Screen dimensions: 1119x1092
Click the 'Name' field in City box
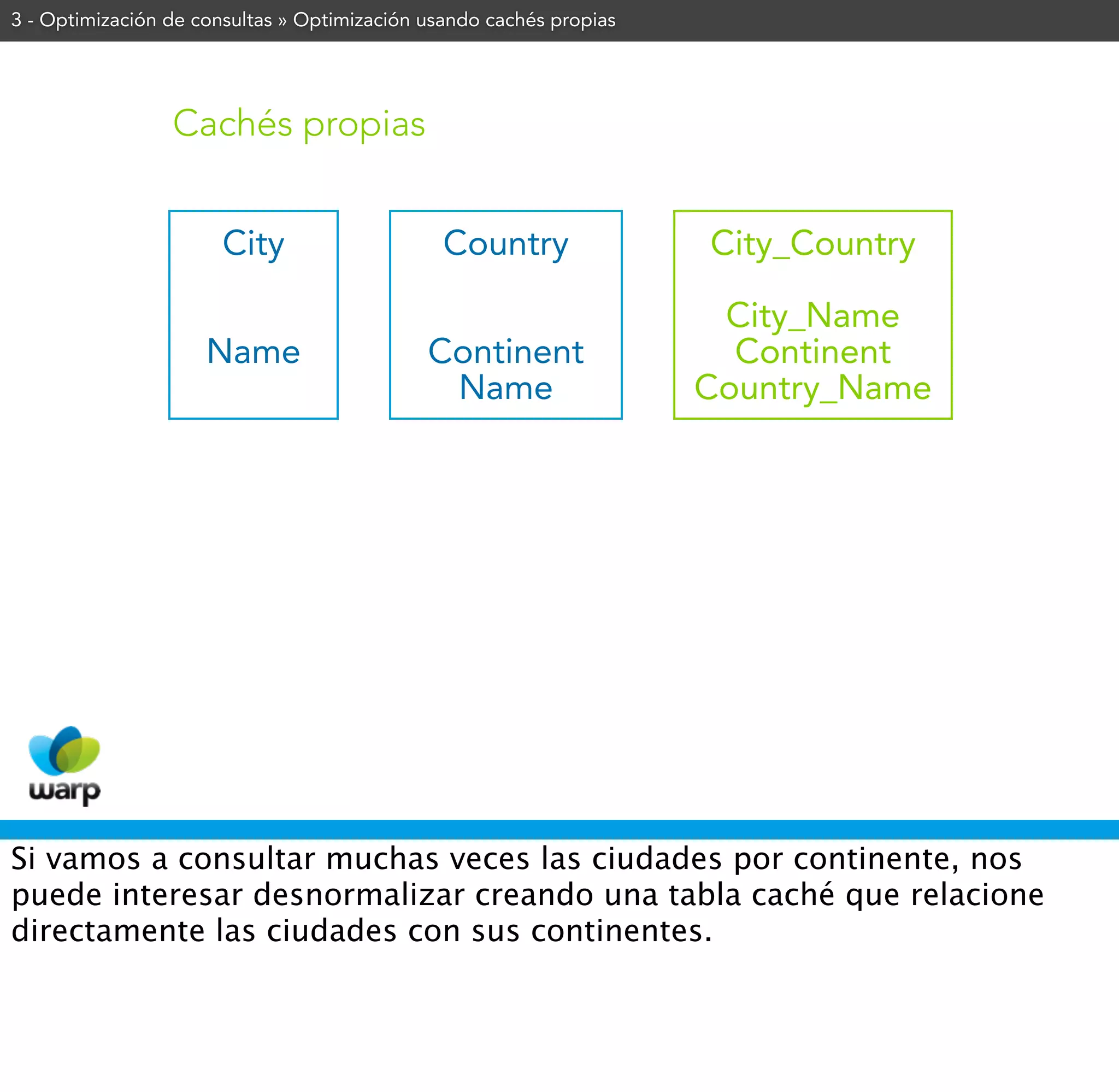(254, 351)
